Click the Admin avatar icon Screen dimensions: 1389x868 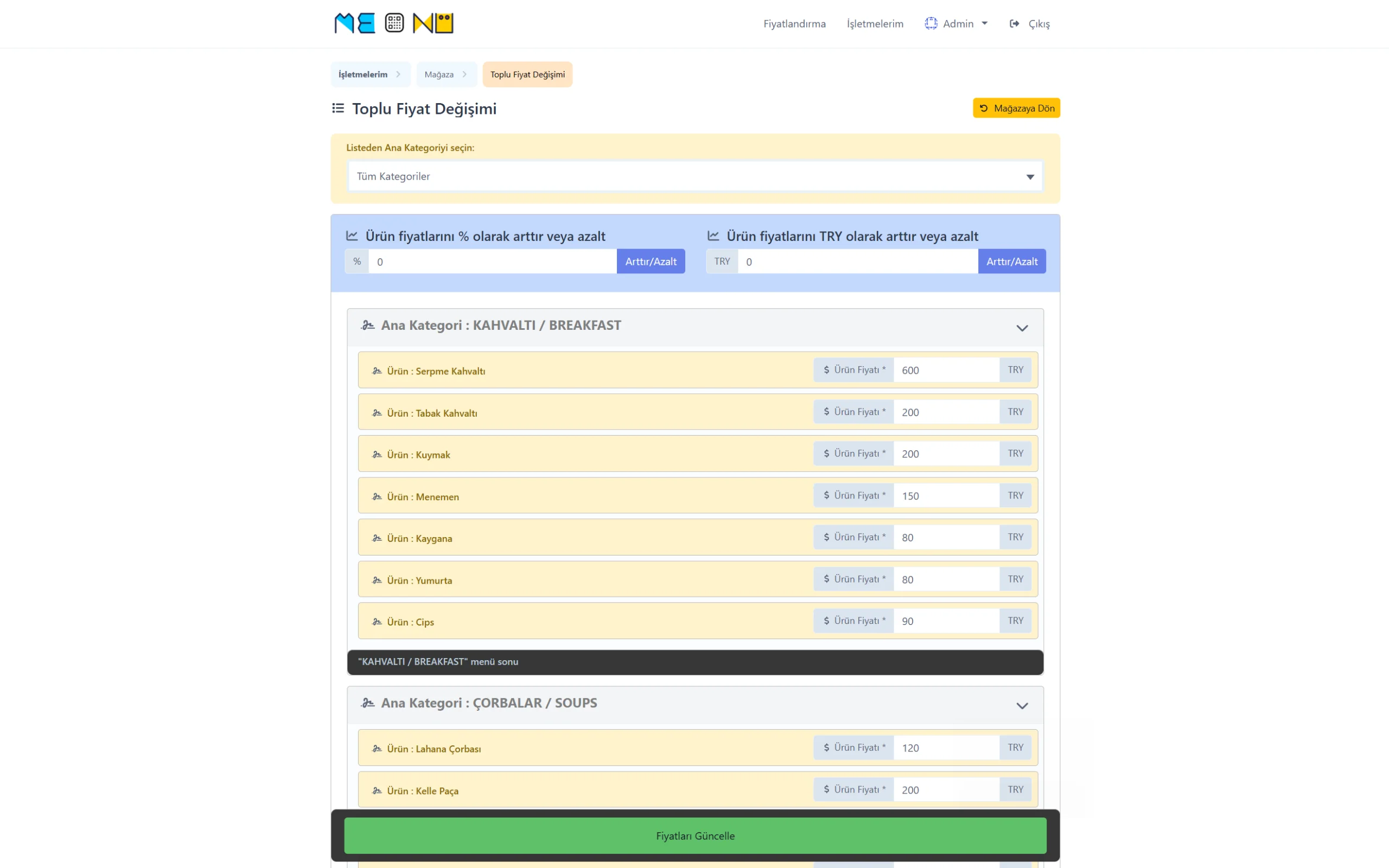coord(931,23)
